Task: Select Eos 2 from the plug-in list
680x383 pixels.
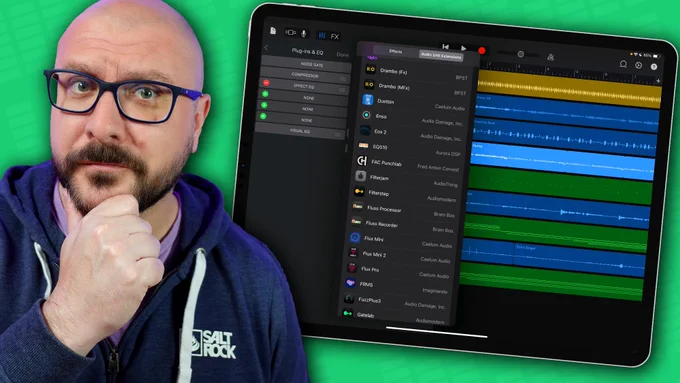Action: point(410,134)
